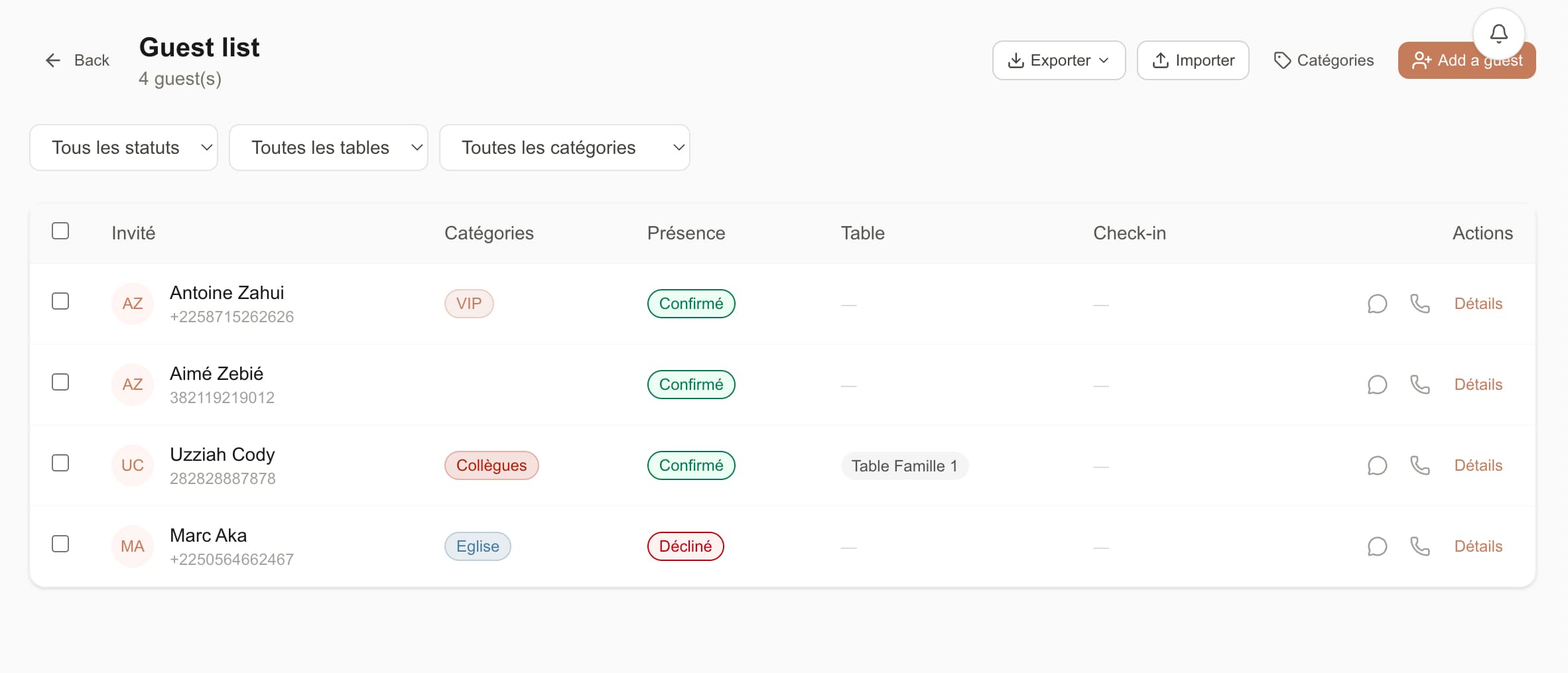Click phone icon for Antoine Zahui
The height and width of the screenshot is (673, 1568).
click(x=1419, y=304)
